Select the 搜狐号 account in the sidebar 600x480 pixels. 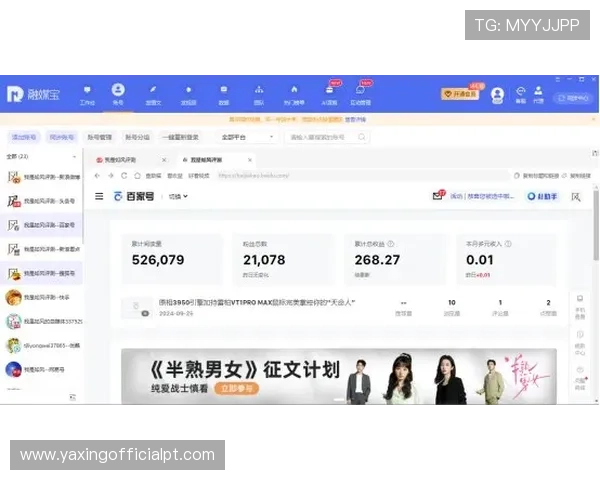point(41,273)
